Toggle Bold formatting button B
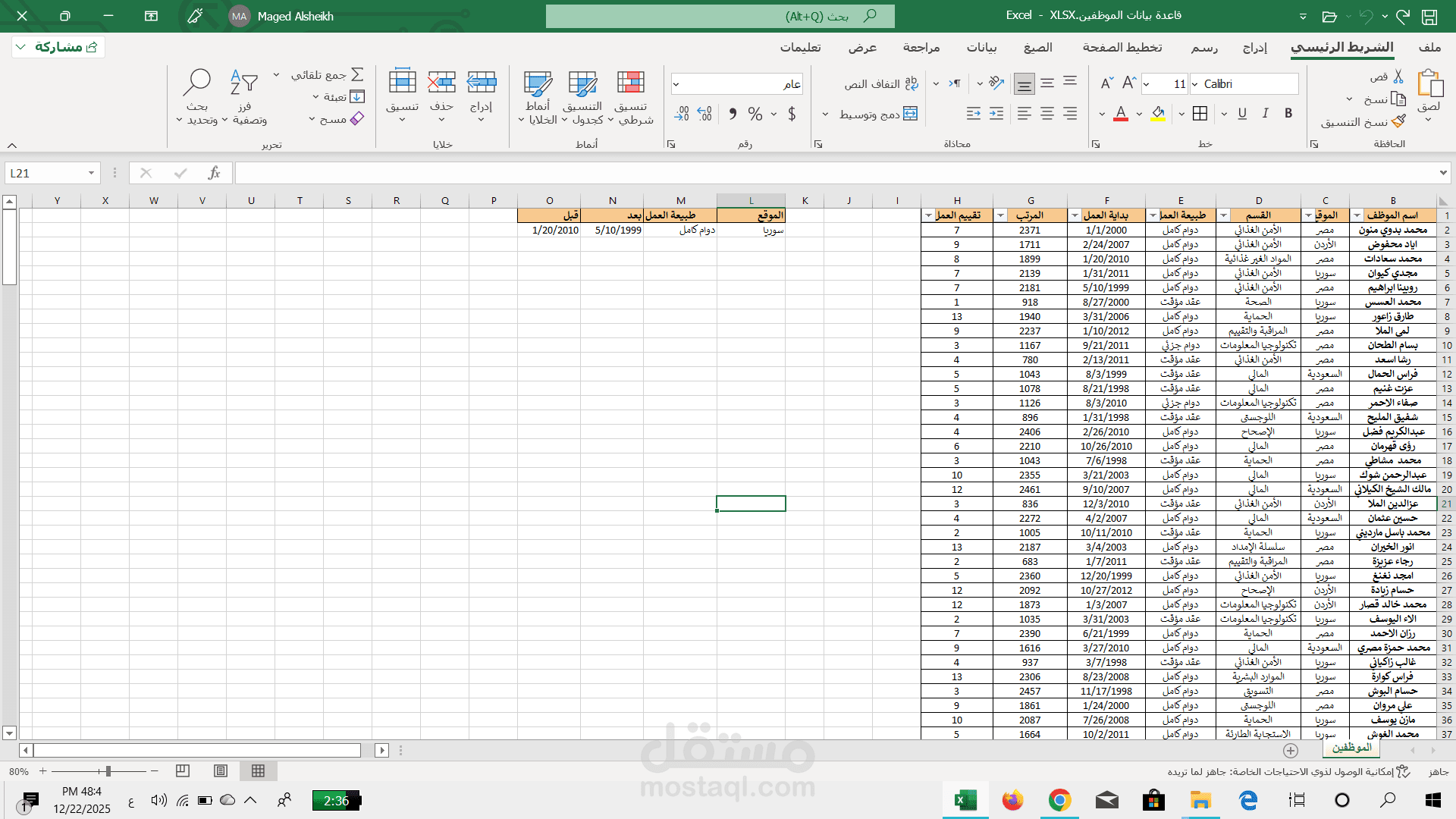This screenshot has width=1456, height=819. (x=1288, y=114)
